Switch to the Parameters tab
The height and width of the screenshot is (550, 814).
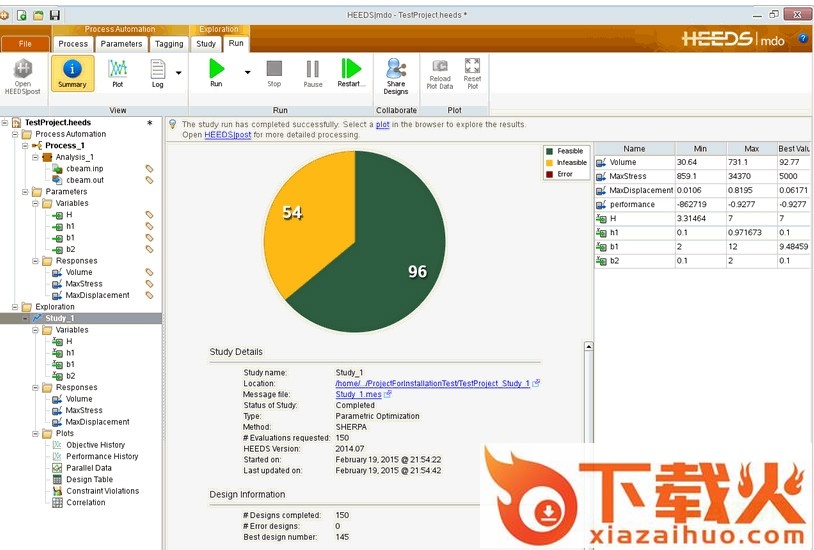coord(121,44)
